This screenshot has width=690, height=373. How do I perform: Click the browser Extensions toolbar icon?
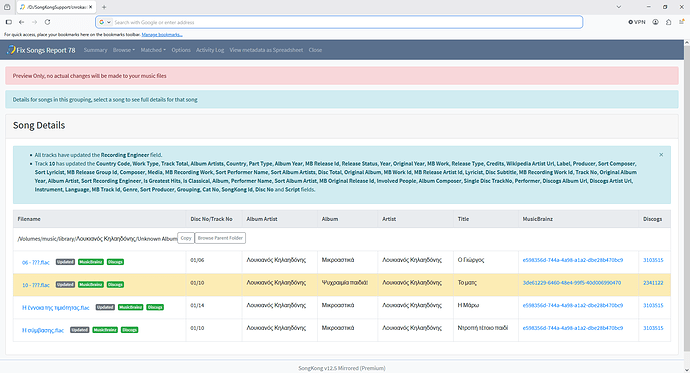668,22
